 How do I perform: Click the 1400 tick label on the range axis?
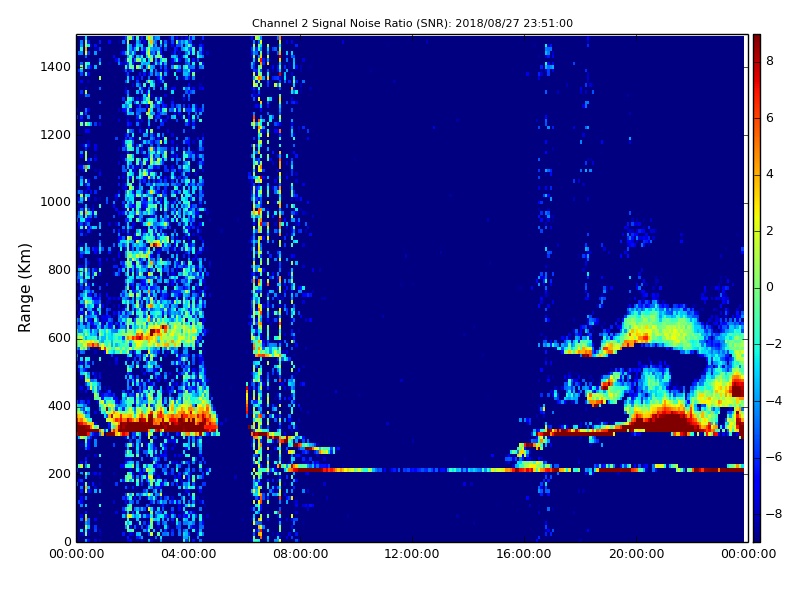tap(55, 67)
